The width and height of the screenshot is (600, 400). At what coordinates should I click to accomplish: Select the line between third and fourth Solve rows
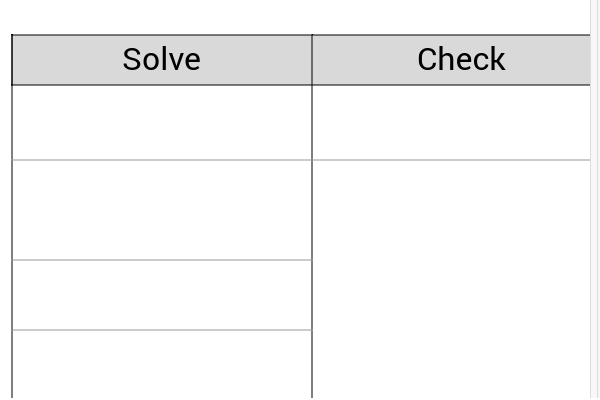pos(162,330)
